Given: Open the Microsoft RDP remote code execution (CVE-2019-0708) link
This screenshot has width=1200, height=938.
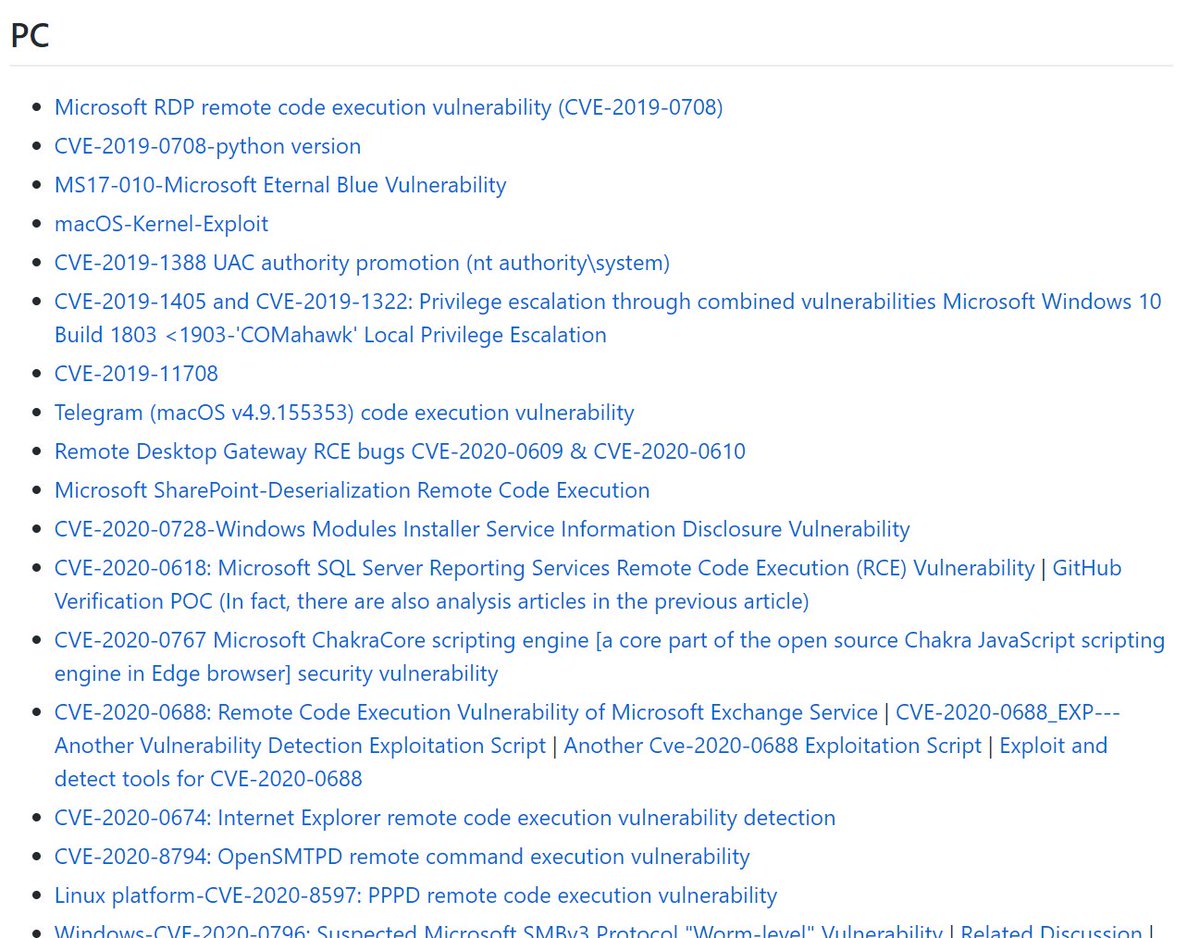Looking at the screenshot, I should click(x=388, y=107).
